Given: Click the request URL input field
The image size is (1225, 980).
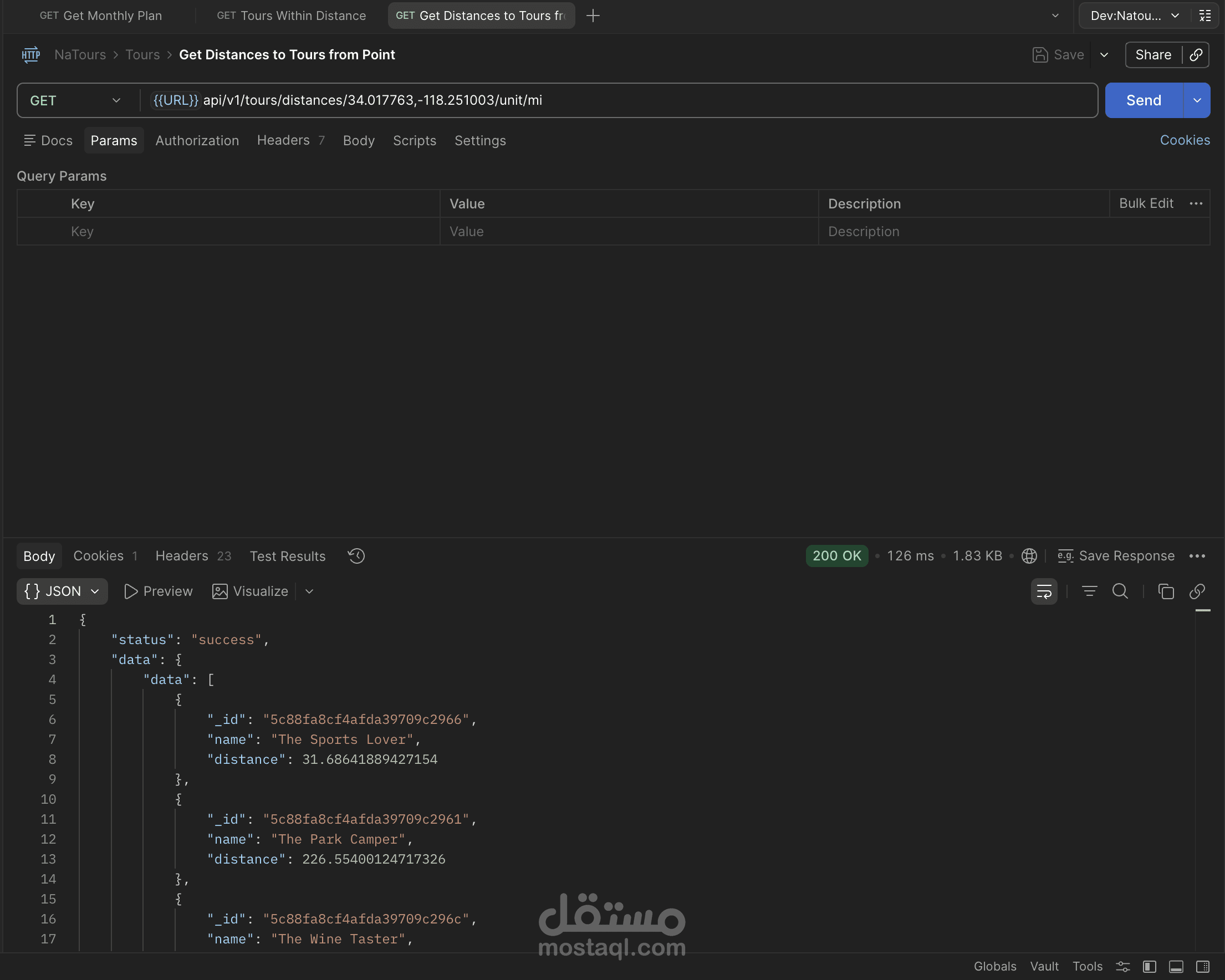Looking at the screenshot, I should [x=625, y=100].
